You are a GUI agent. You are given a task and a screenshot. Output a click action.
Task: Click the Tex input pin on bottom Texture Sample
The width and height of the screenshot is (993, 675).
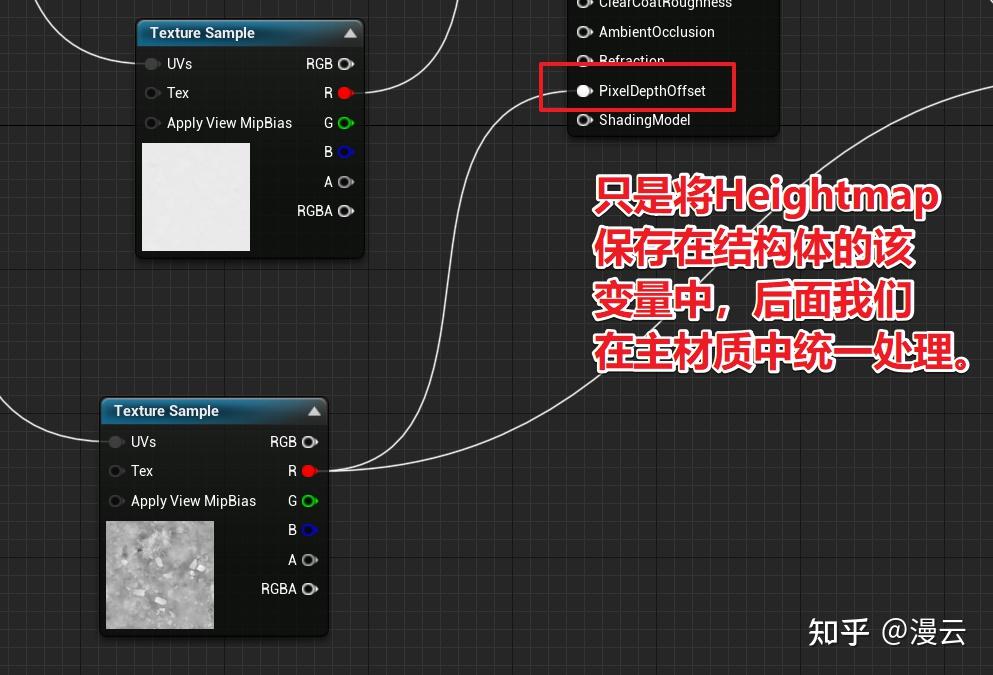click(x=117, y=471)
